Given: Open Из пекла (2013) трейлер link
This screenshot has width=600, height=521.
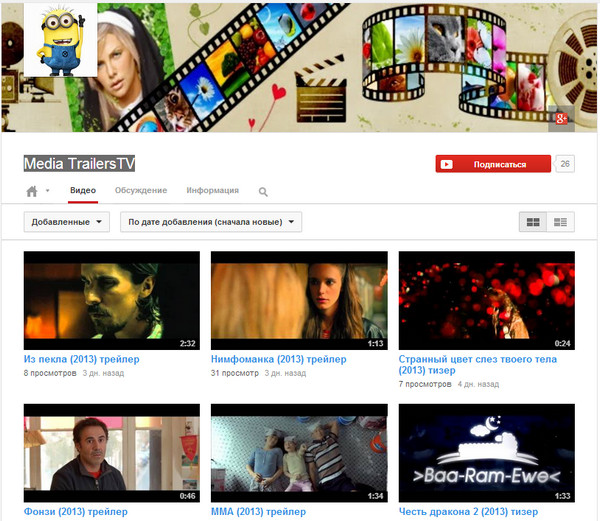Looking at the screenshot, I should (82, 359).
